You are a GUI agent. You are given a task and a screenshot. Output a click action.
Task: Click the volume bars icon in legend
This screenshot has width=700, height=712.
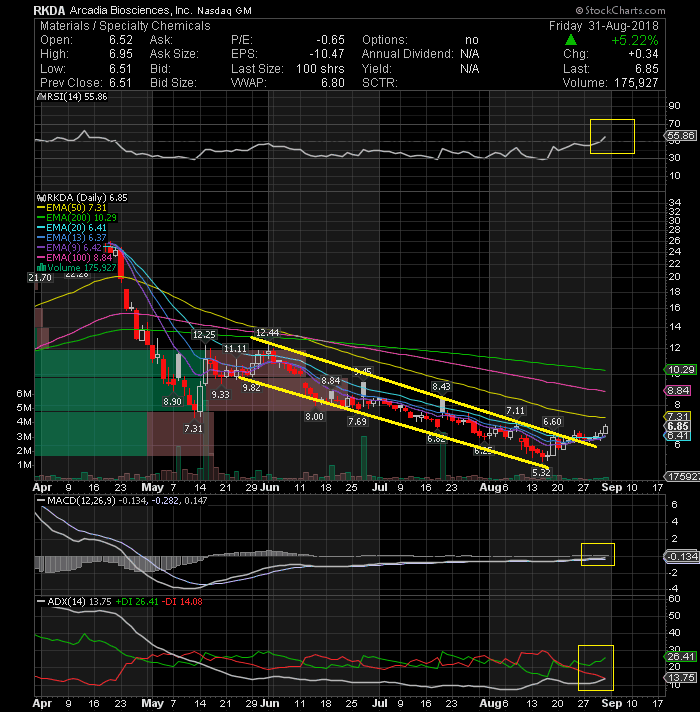pos(41,268)
